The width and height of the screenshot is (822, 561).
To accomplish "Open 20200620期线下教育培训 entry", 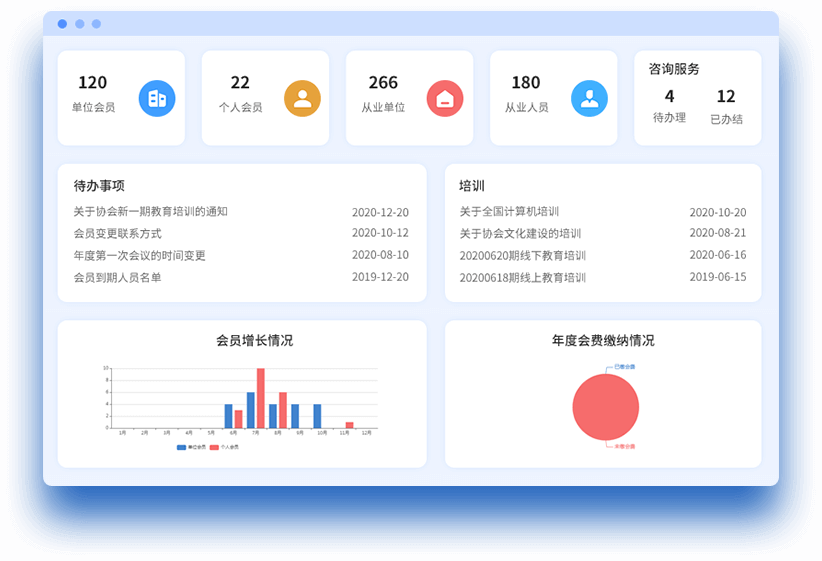I will tap(522, 255).
